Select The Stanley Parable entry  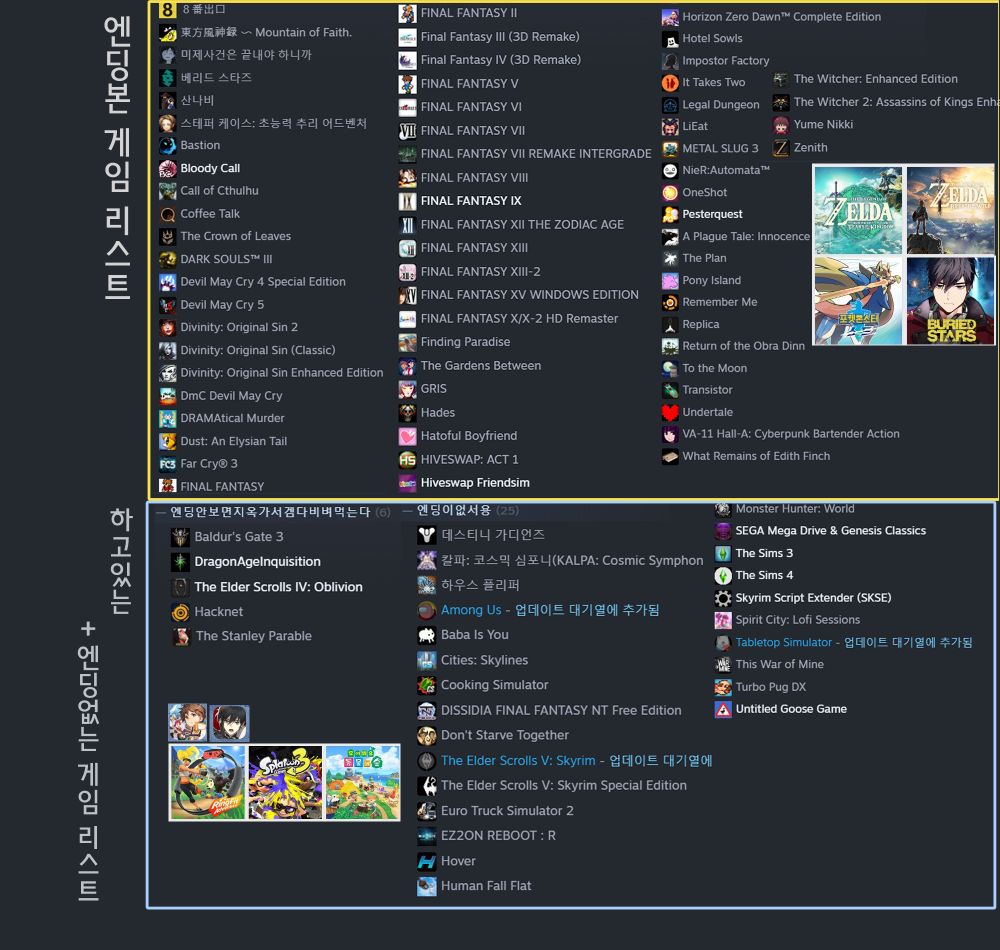254,636
